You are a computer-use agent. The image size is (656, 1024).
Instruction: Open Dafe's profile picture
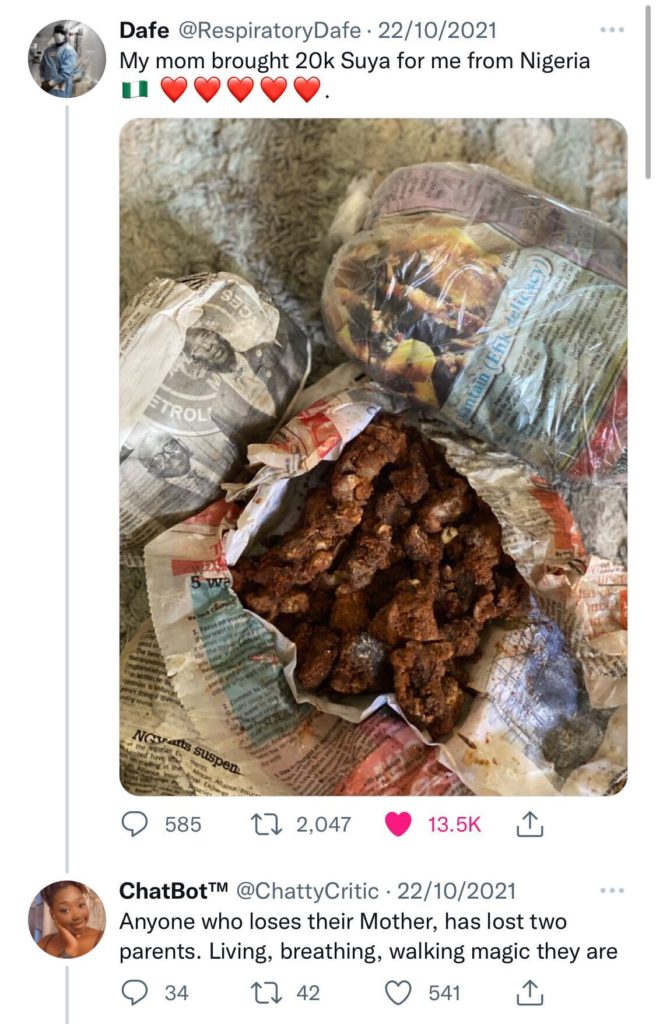[66, 58]
